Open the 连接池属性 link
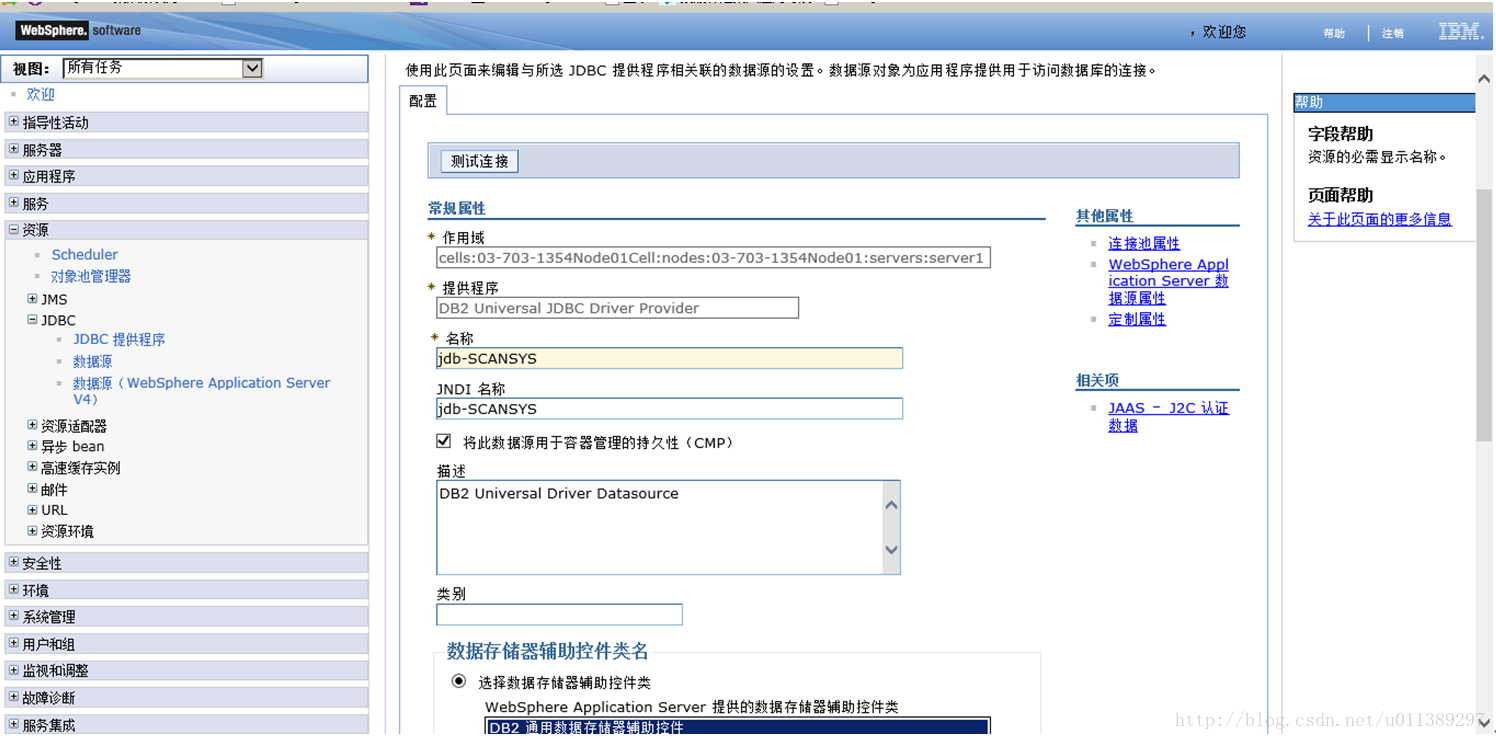The image size is (1496, 740). click(x=1144, y=243)
